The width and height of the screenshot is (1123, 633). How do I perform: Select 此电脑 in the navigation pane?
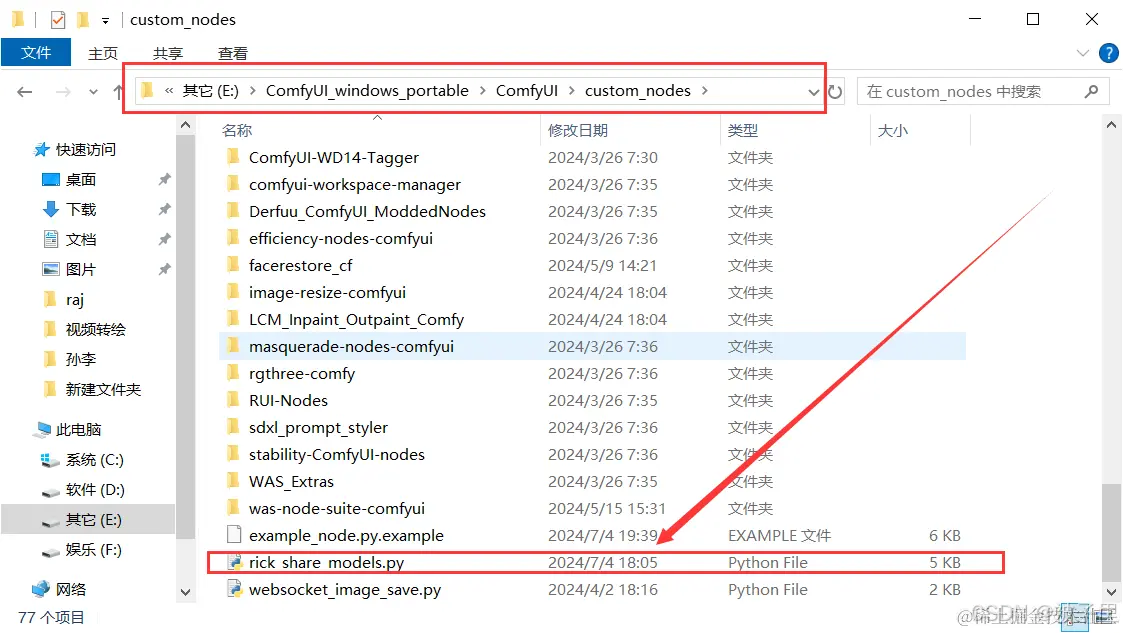tap(78, 430)
